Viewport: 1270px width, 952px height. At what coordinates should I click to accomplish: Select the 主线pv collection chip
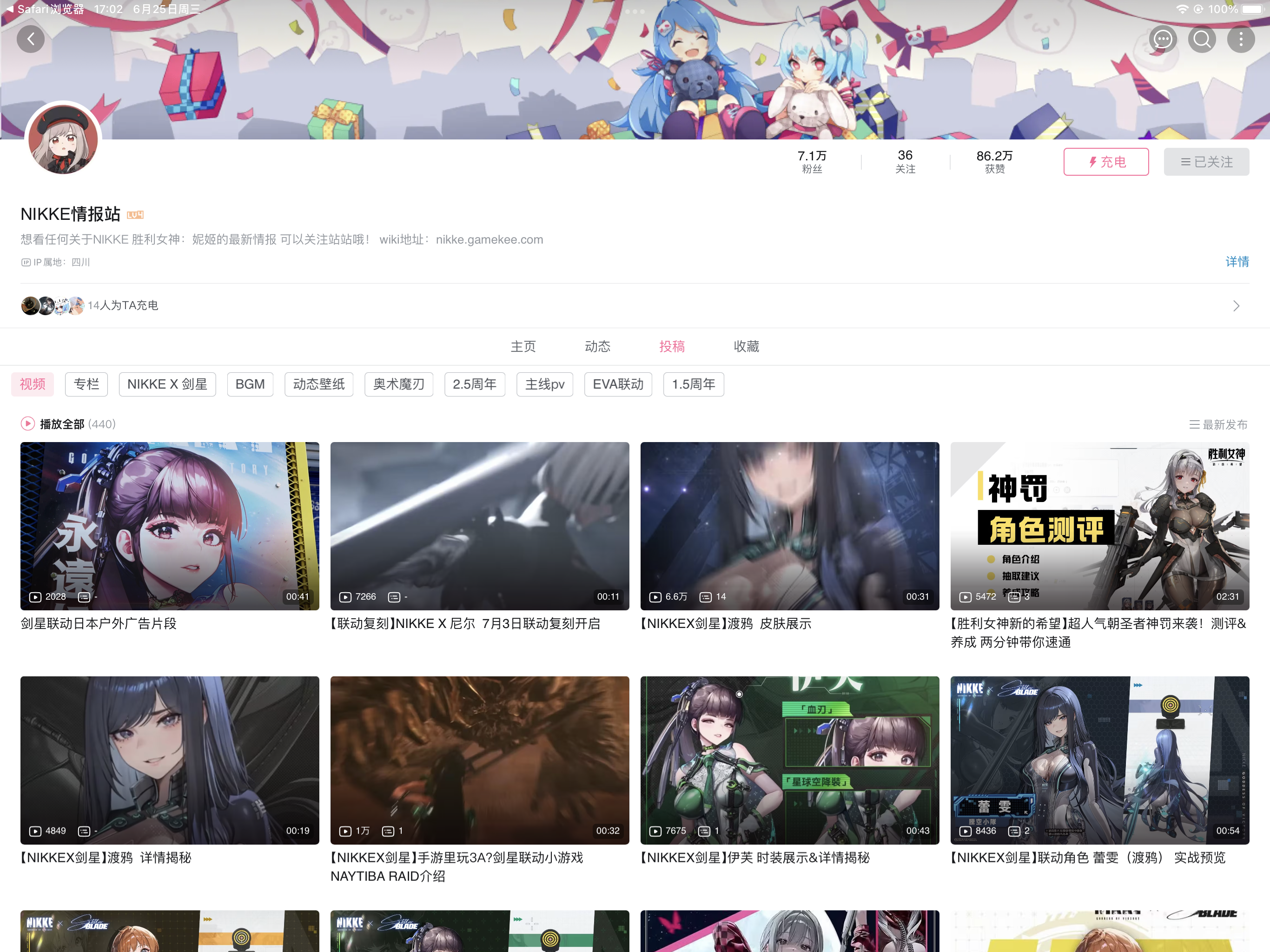[544, 384]
